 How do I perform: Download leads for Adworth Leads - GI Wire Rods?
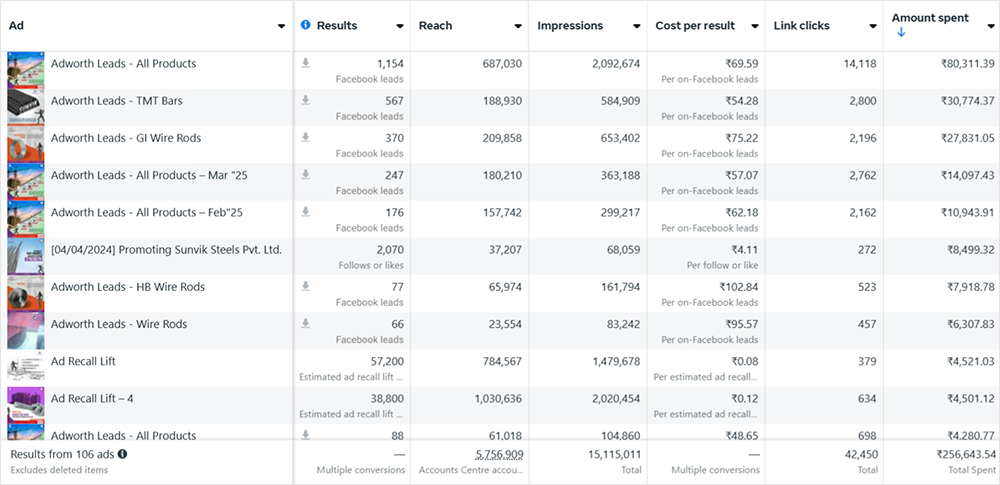tap(305, 138)
